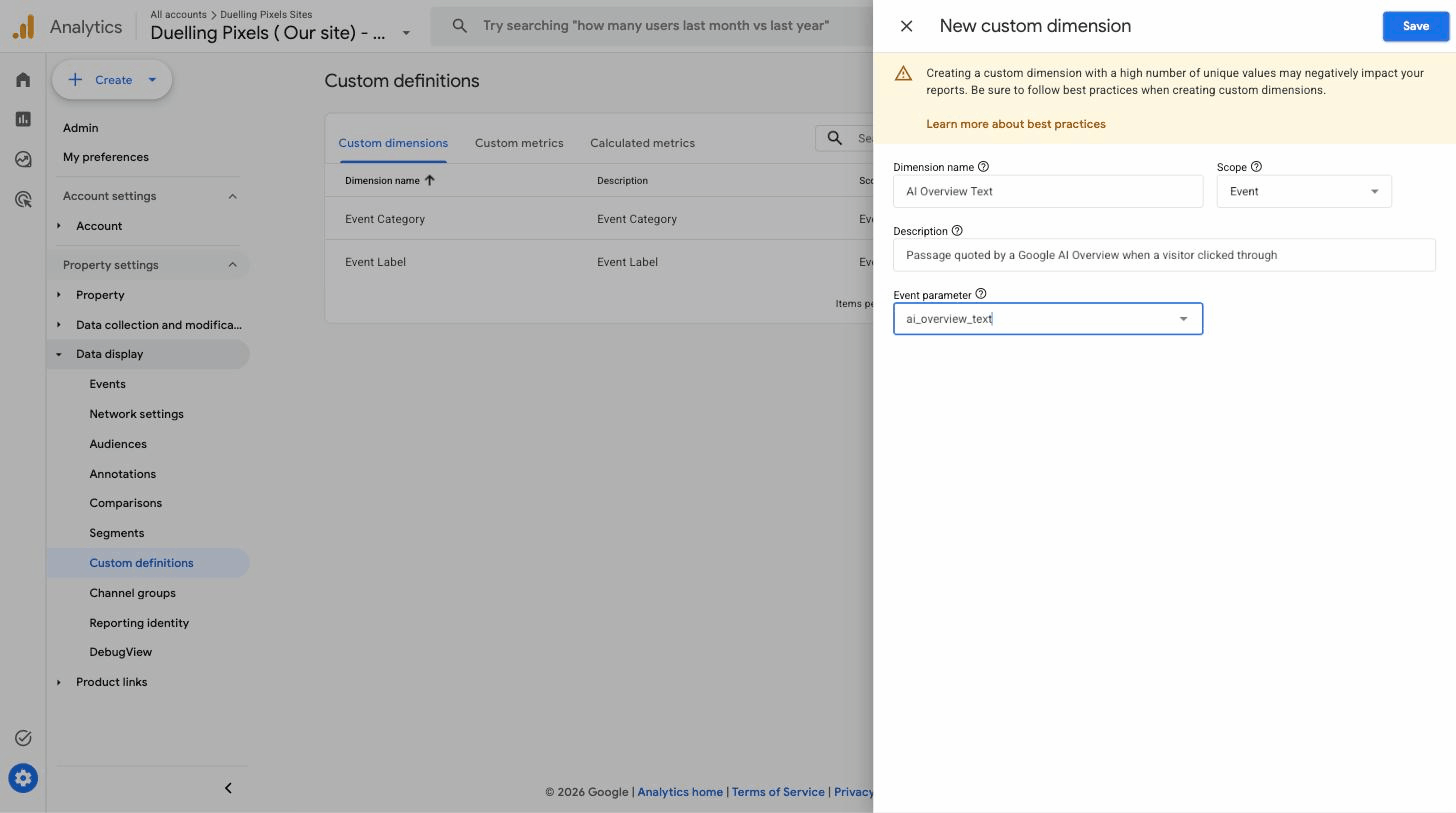The height and width of the screenshot is (813, 1456).
Task: Click the Admin gear icon
Action: pos(23,778)
